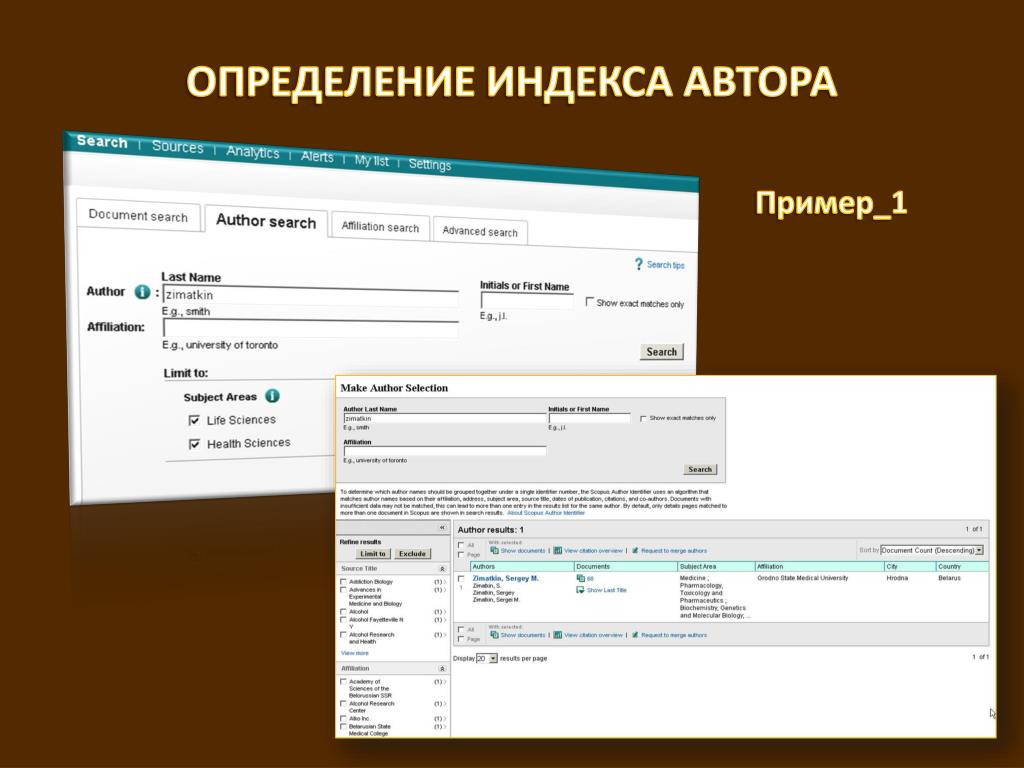Open the Settings menu item
The width and height of the screenshot is (1024, 768).
pos(430,165)
